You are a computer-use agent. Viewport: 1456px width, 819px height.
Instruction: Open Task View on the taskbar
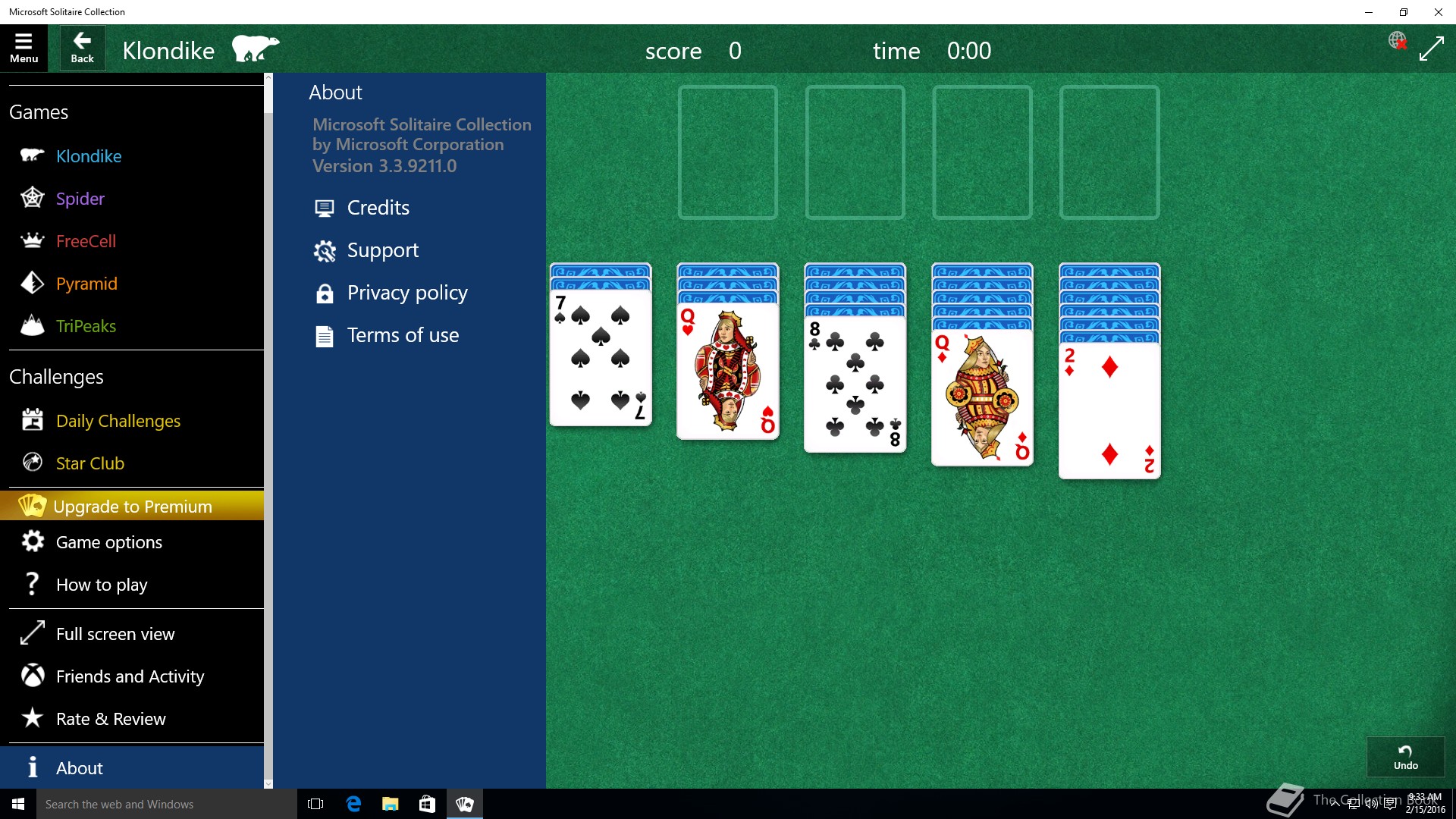click(315, 804)
